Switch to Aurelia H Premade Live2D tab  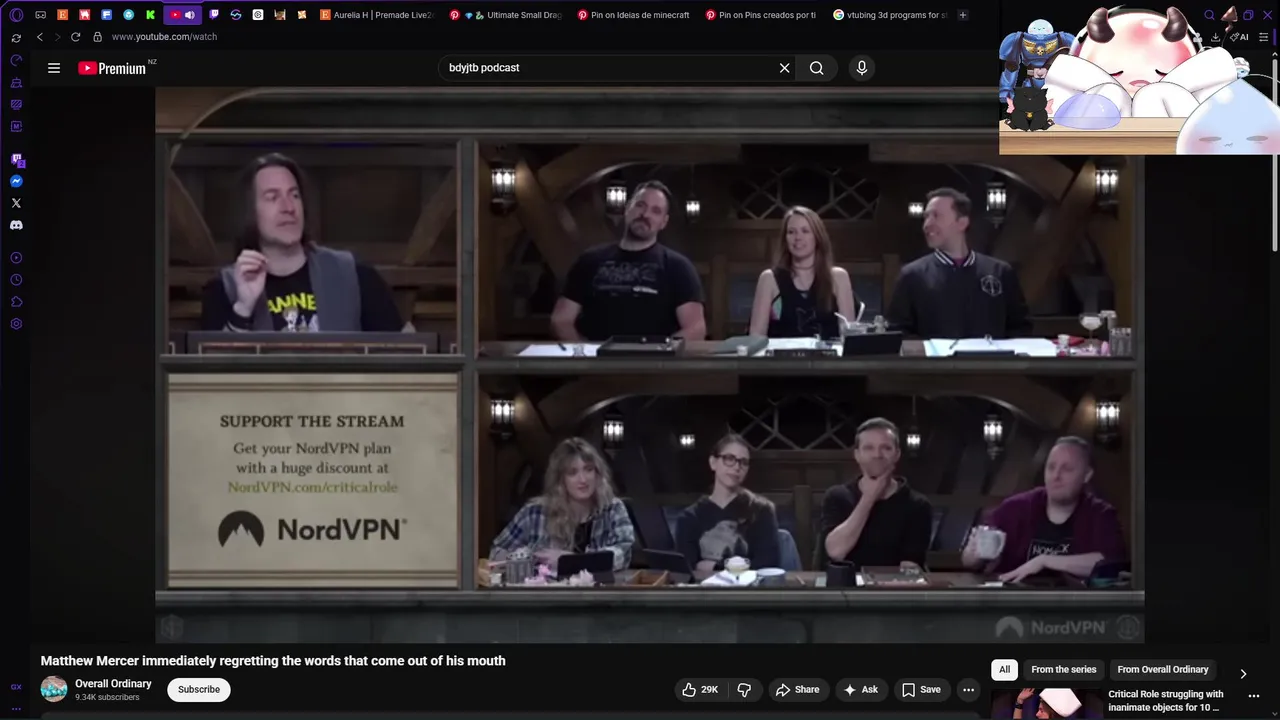point(379,15)
